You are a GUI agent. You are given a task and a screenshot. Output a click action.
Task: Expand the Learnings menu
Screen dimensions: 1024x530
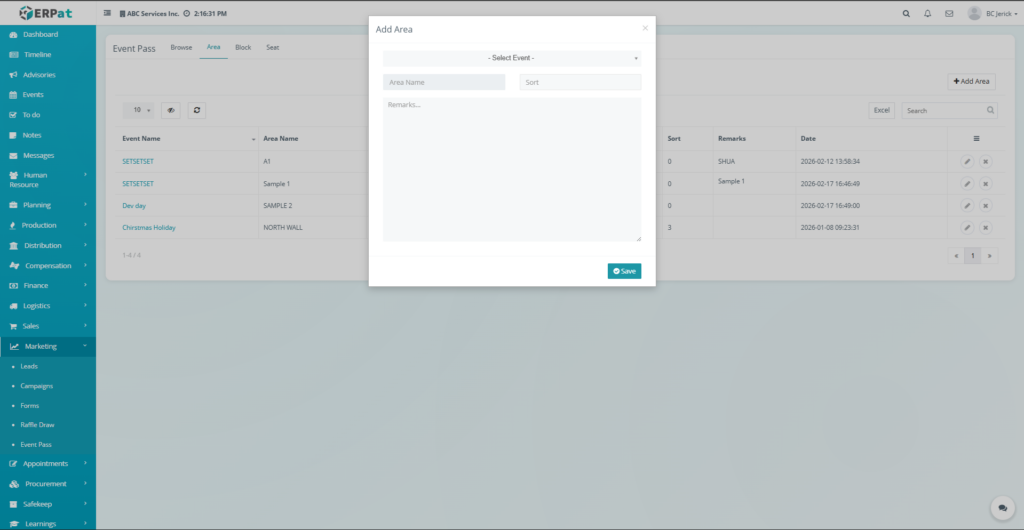tap(48, 523)
